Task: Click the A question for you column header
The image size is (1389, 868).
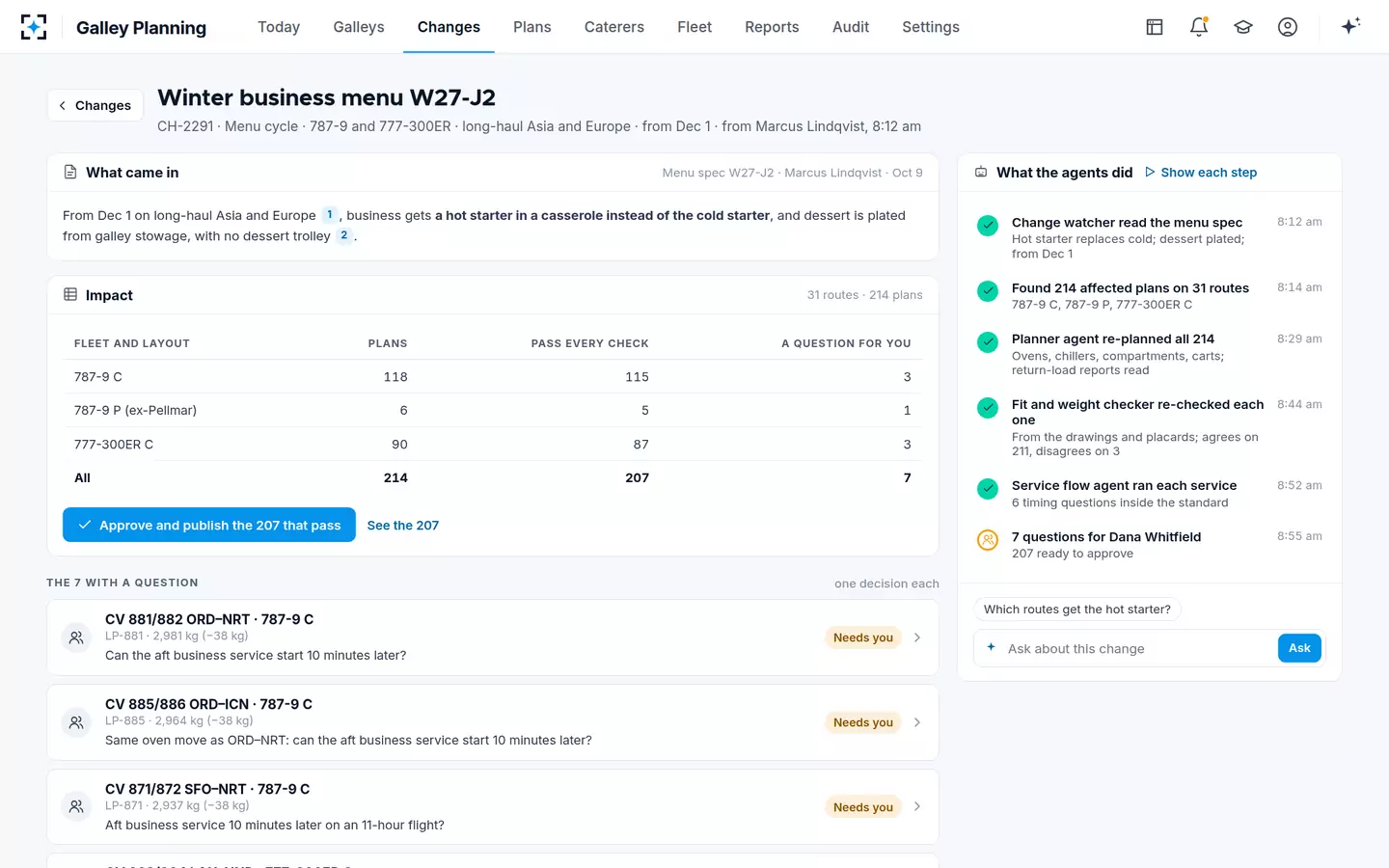Action: [846, 343]
